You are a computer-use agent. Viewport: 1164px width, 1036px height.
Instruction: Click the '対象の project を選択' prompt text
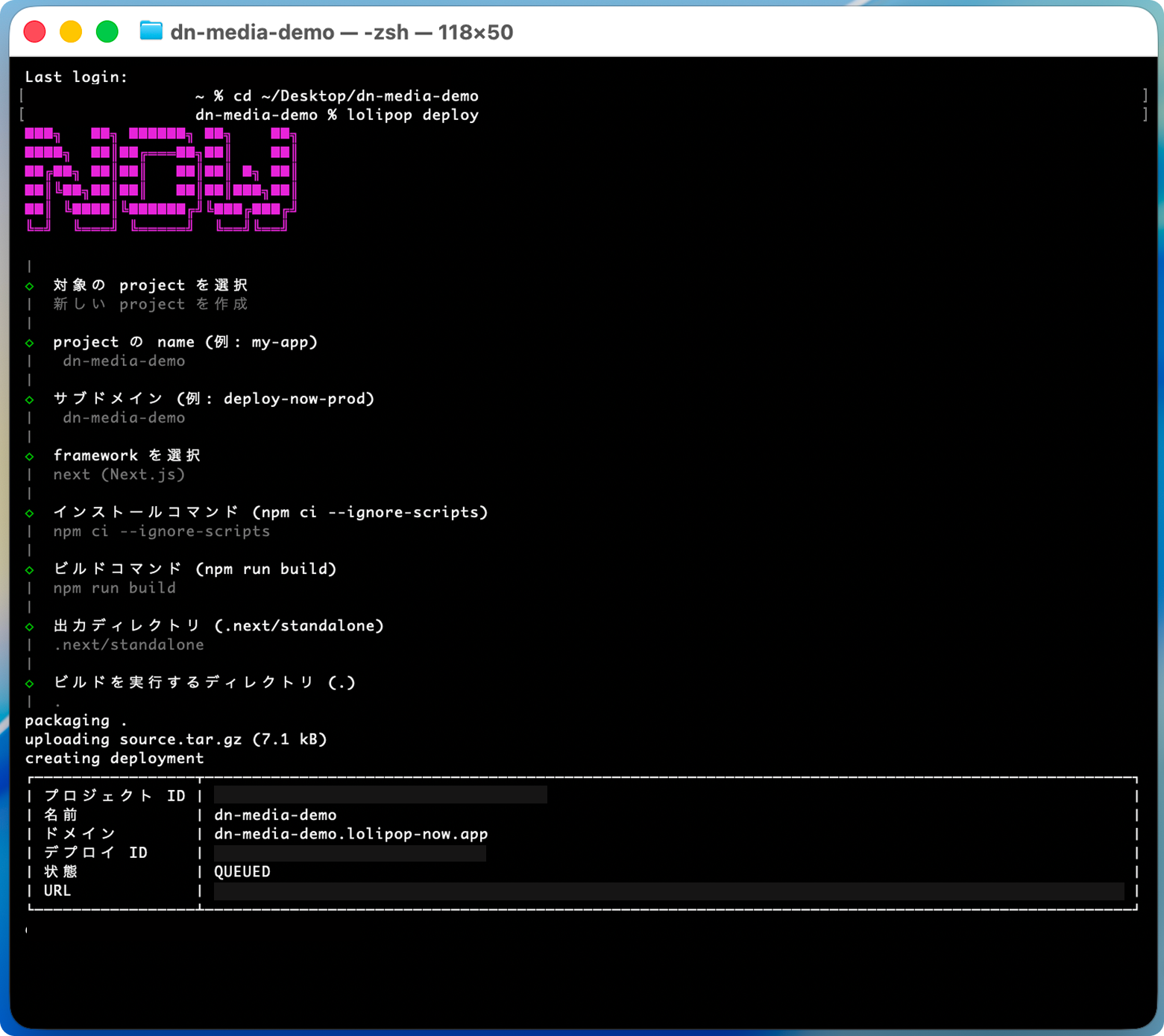point(150,285)
